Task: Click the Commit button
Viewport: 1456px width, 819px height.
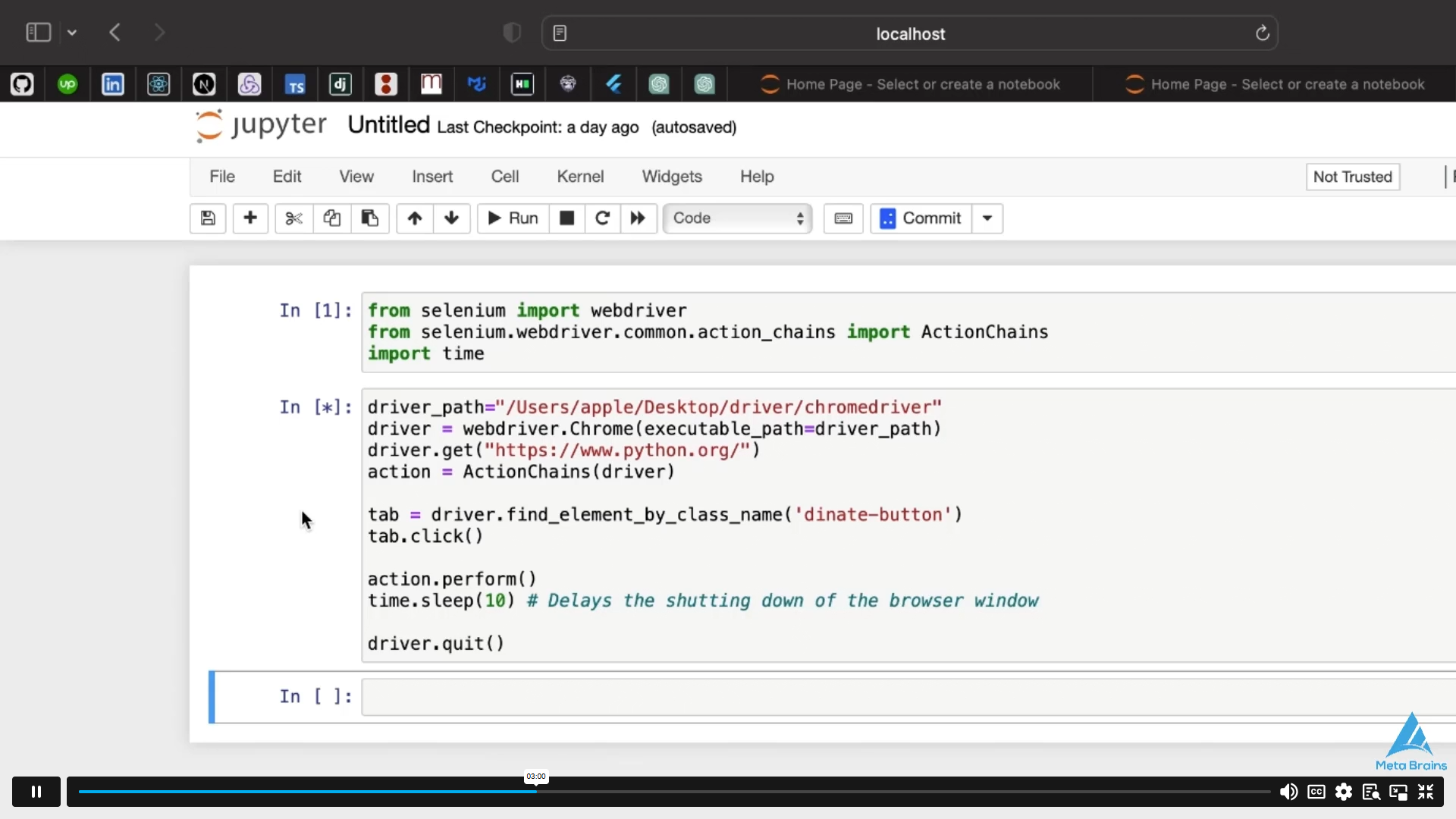Action: (921, 218)
